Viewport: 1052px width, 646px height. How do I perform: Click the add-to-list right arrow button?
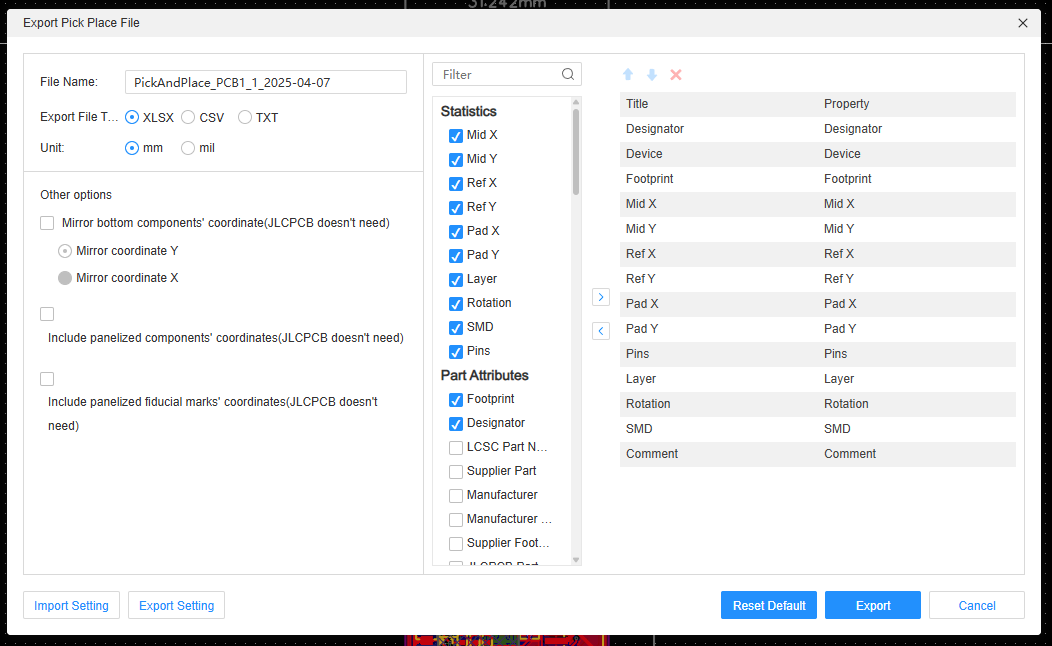(600, 297)
